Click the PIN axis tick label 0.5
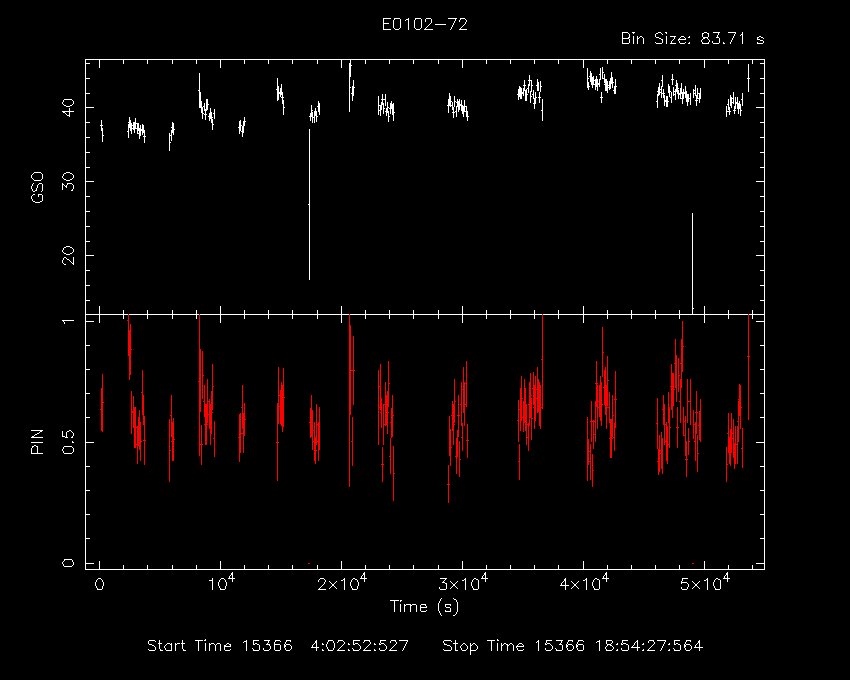Viewport: 850px width, 680px height. point(69,442)
